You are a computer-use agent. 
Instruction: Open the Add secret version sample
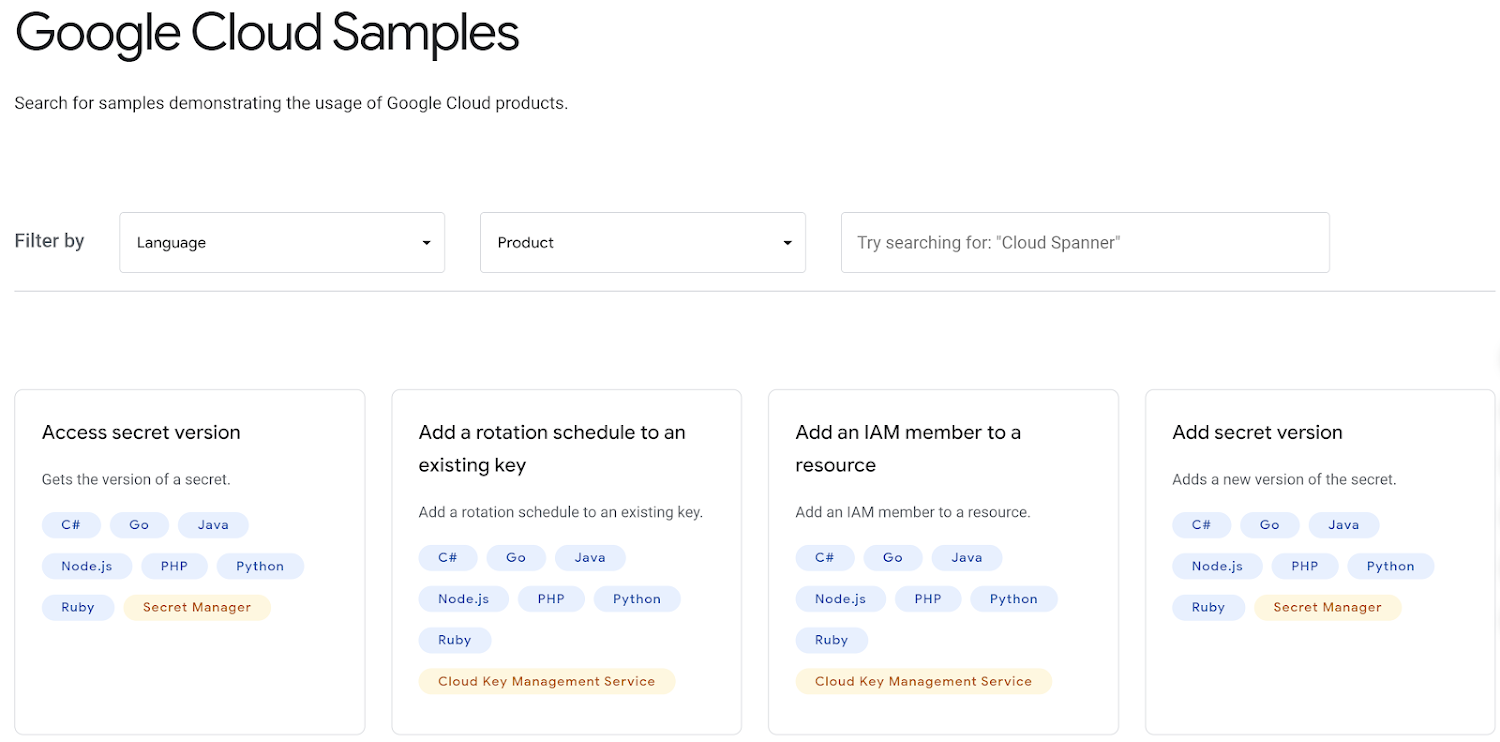(x=1257, y=432)
